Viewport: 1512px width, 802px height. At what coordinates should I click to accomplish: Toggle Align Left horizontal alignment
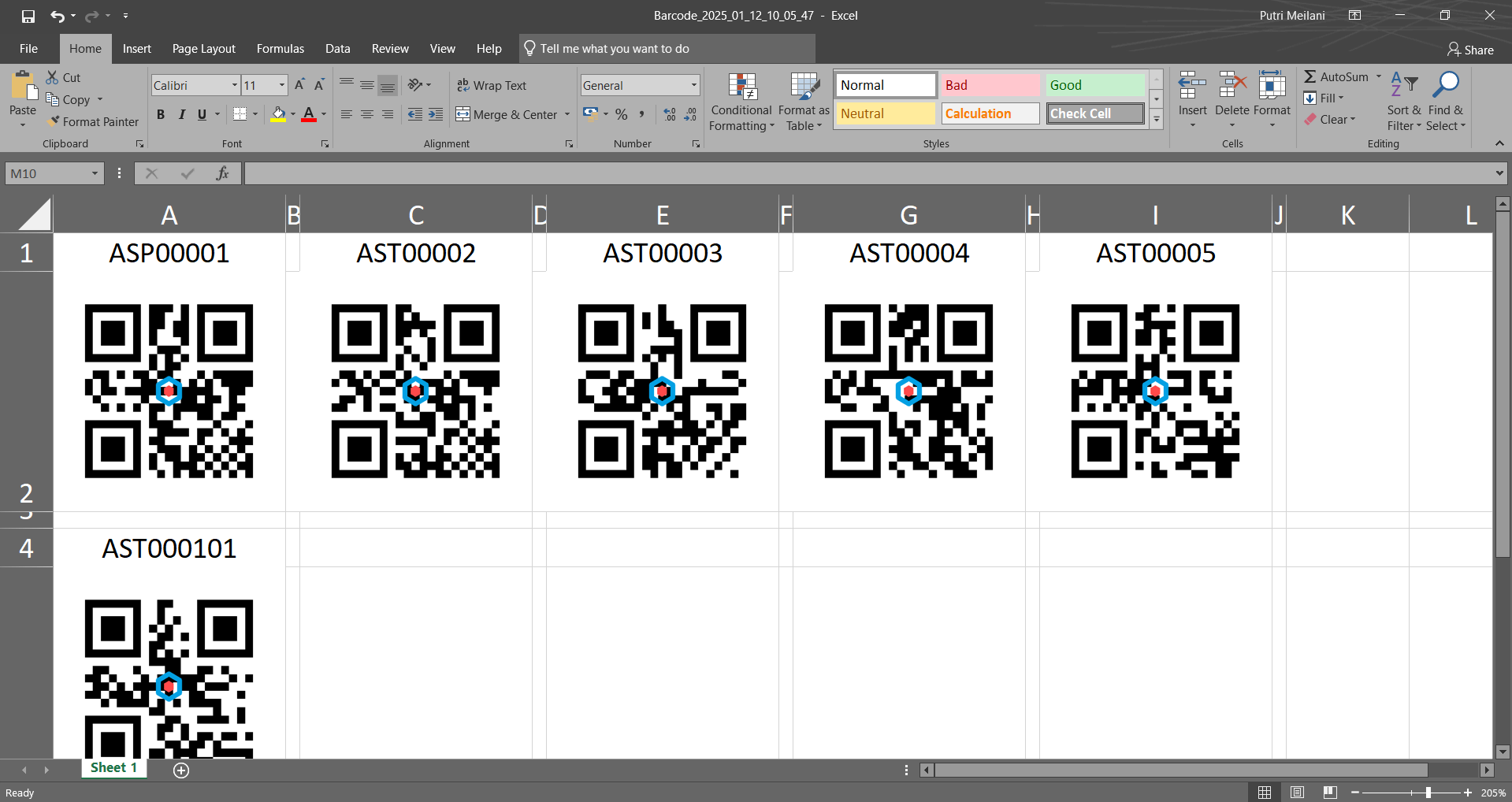click(347, 114)
